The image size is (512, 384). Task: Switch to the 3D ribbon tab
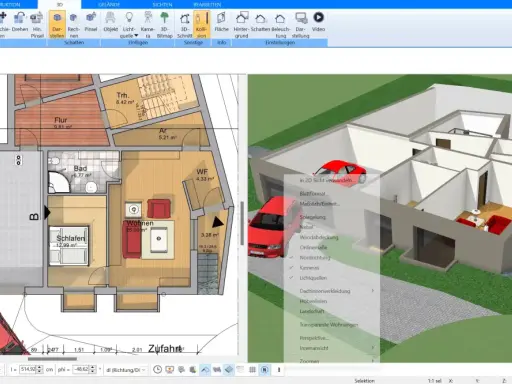pos(60,4)
